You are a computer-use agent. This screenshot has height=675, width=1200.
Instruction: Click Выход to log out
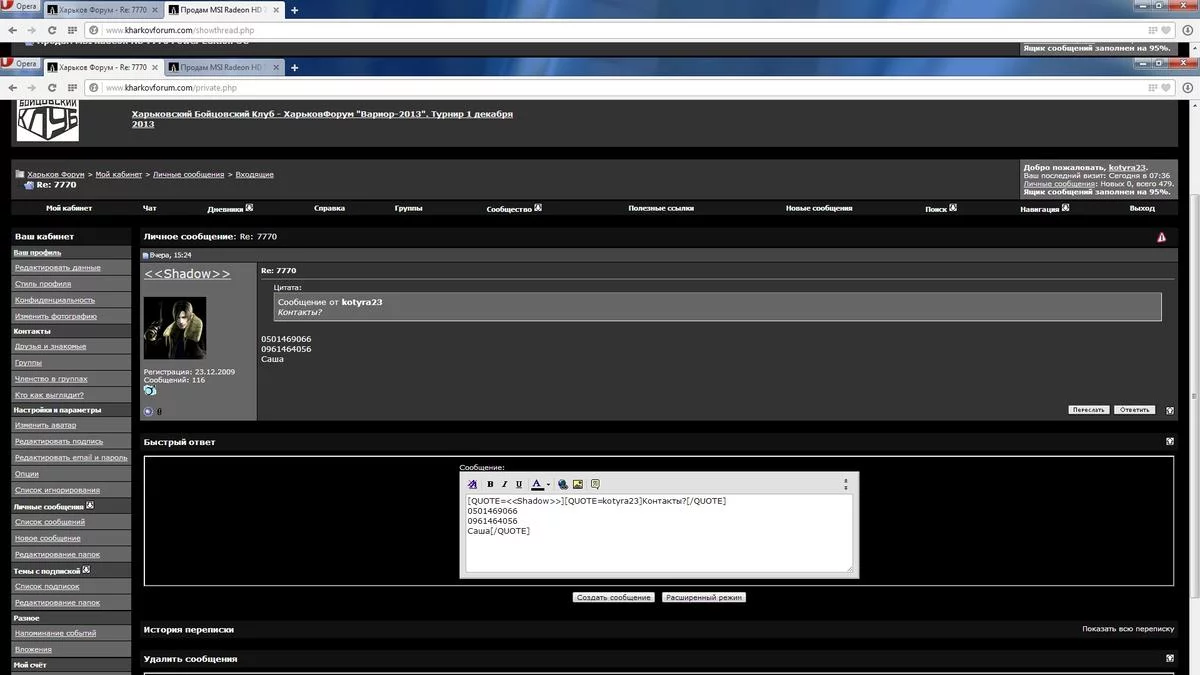tap(1142, 208)
